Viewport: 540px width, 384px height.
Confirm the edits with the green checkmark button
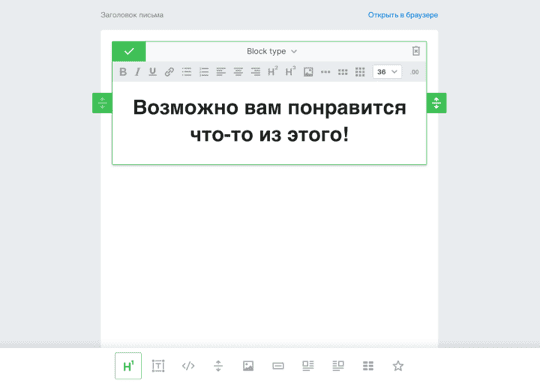coord(129,51)
